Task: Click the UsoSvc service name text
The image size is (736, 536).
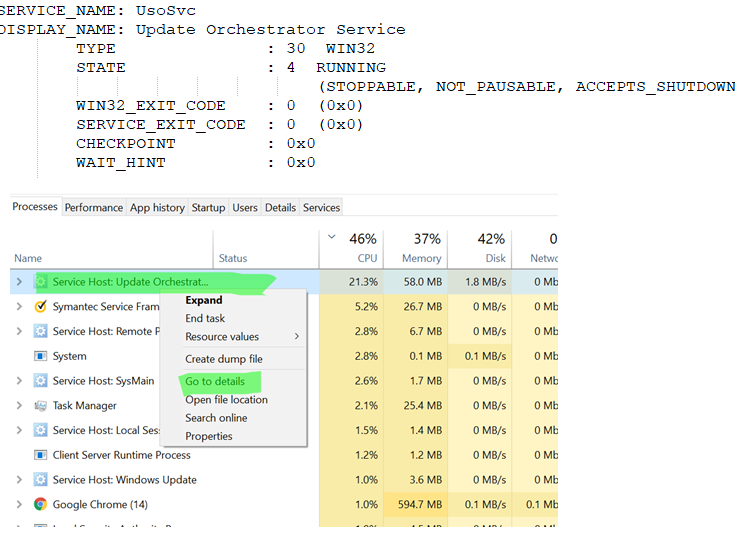Action: coord(166,10)
